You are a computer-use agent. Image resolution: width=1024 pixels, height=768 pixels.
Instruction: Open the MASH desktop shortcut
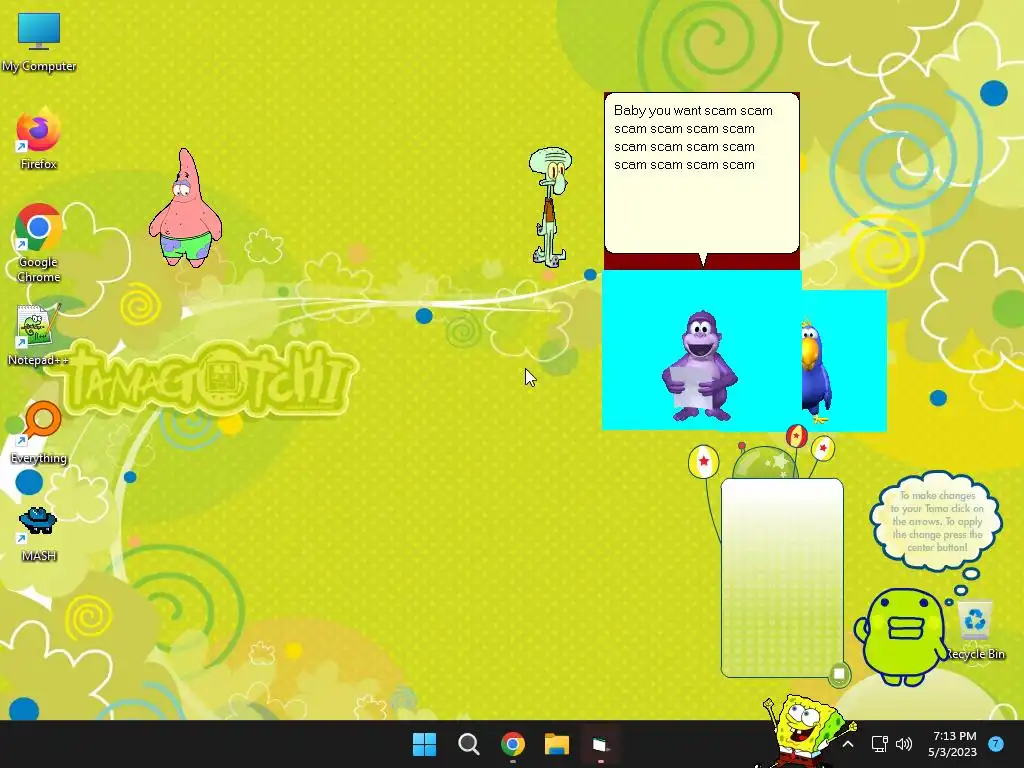pyautogui.click(x=39, y=534)
